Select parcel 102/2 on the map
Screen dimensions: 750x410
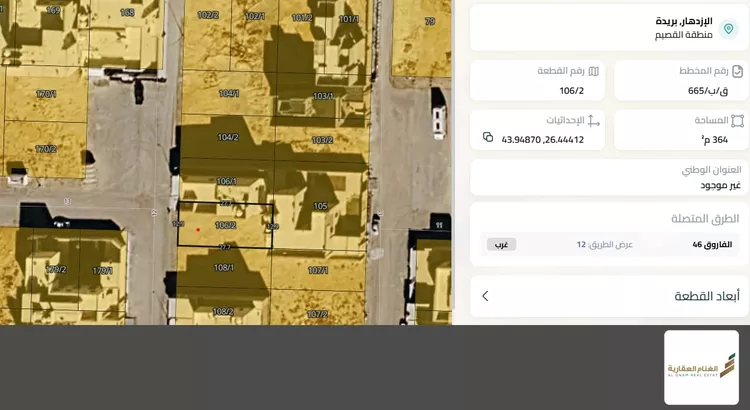208,15
